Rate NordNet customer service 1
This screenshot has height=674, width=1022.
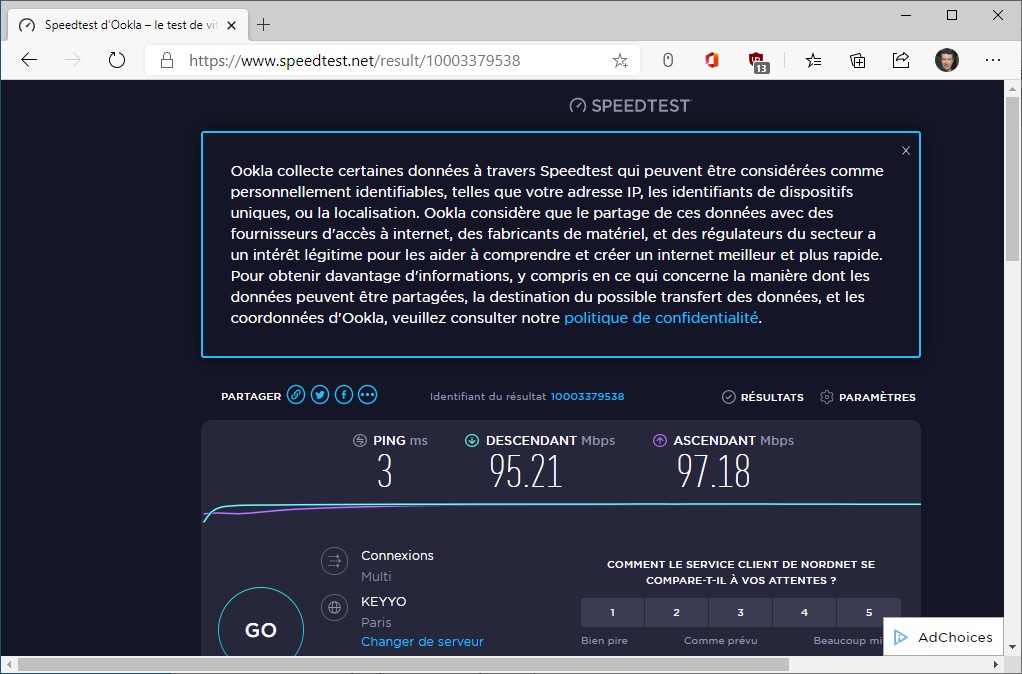[612, 612]
